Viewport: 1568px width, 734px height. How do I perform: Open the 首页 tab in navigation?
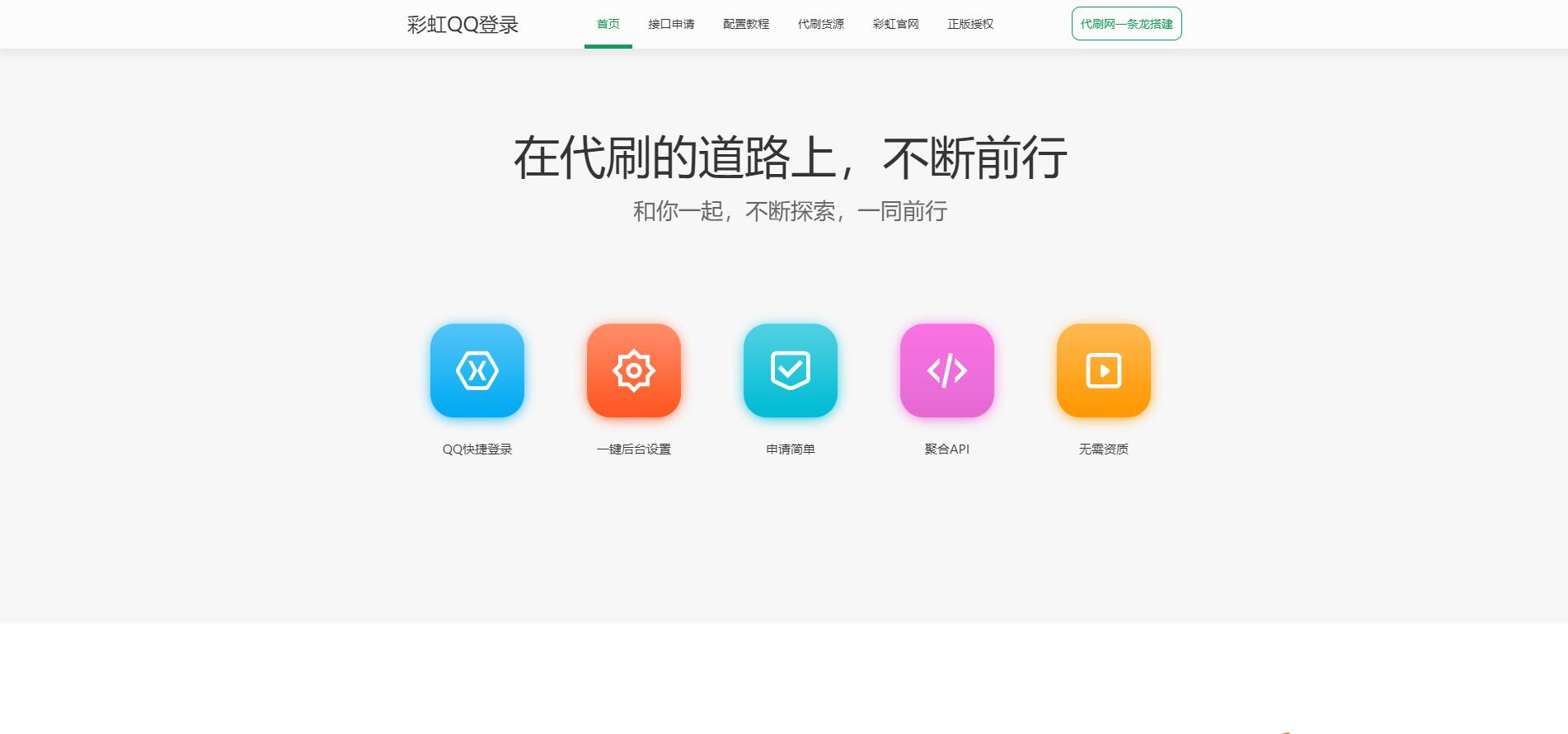click(608, 24)
